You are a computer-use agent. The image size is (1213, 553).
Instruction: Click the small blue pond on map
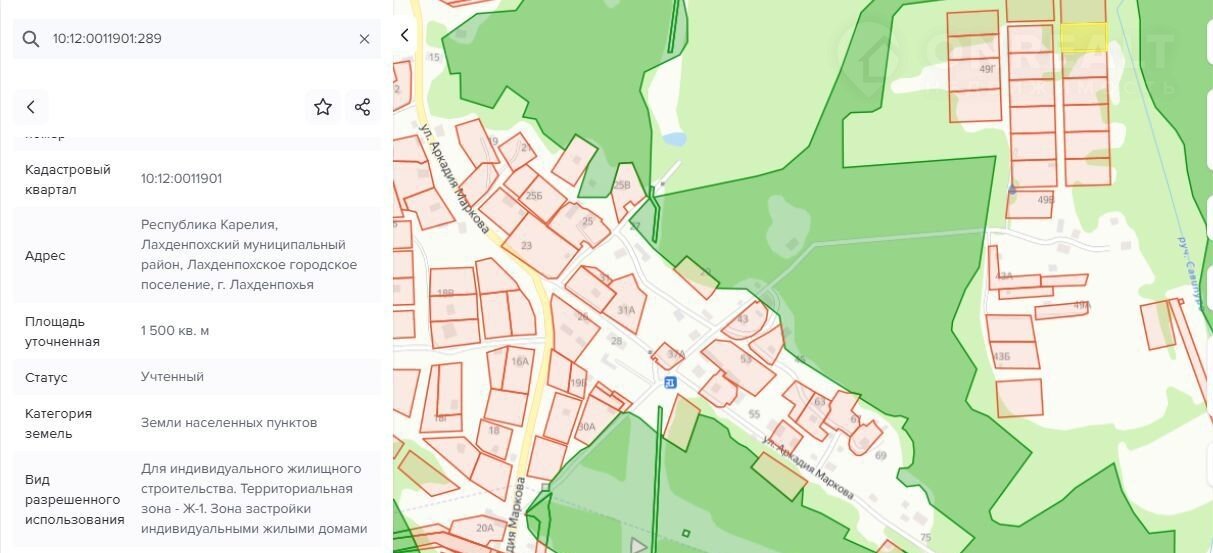pyautogui.click(x=674, y=139)
